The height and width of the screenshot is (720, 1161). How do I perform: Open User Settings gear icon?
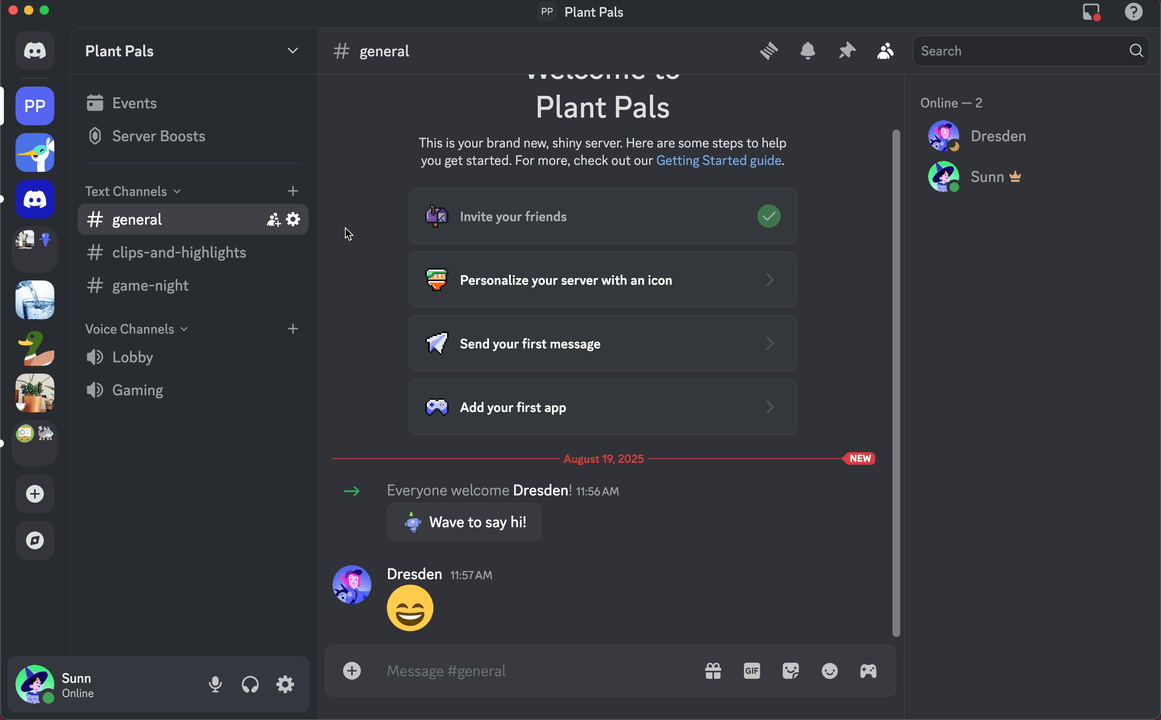[x=285, y=684]
